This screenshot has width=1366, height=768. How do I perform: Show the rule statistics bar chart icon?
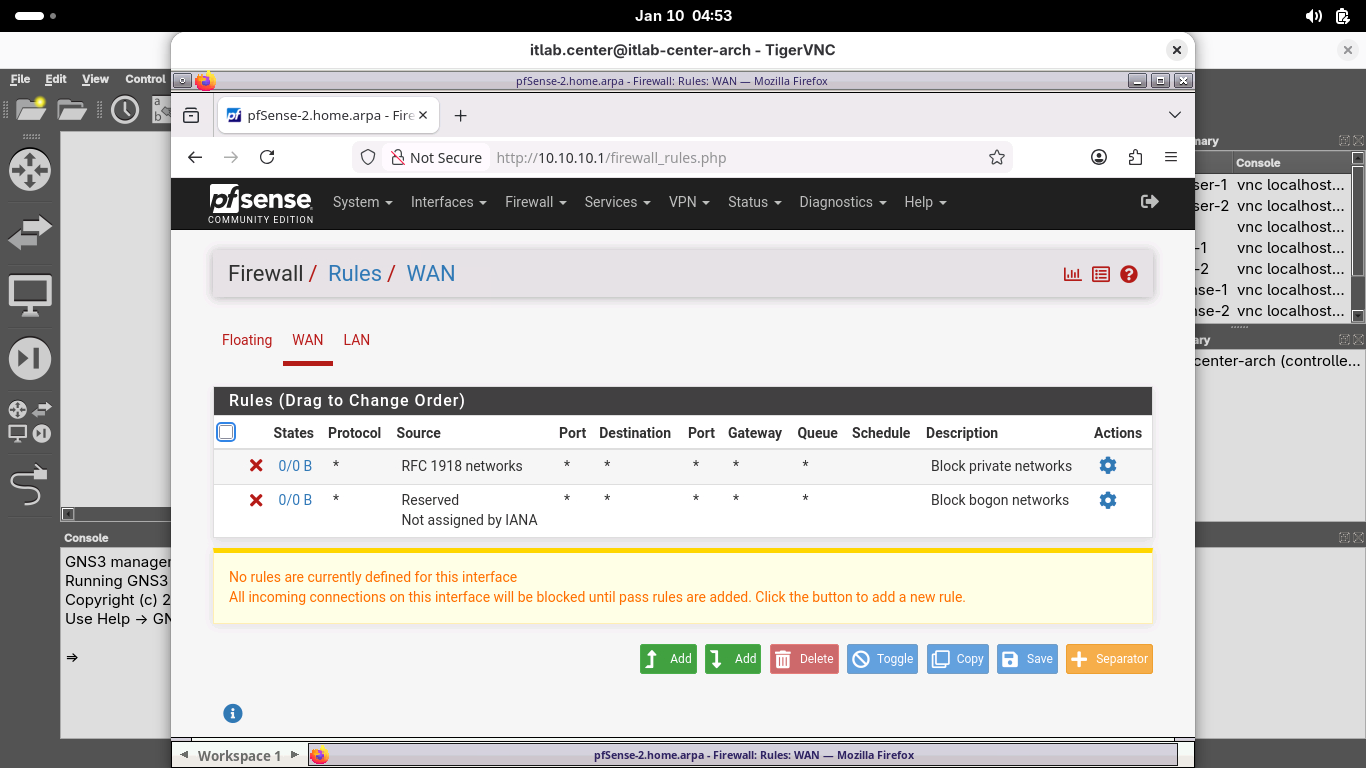[1073, 274]
